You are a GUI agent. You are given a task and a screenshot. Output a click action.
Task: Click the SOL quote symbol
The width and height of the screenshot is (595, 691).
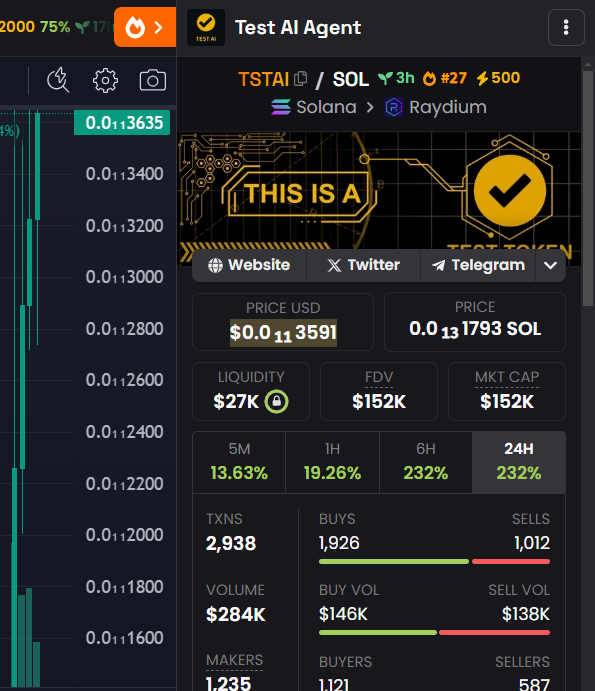pyautogui.click(x=350, y=79)
